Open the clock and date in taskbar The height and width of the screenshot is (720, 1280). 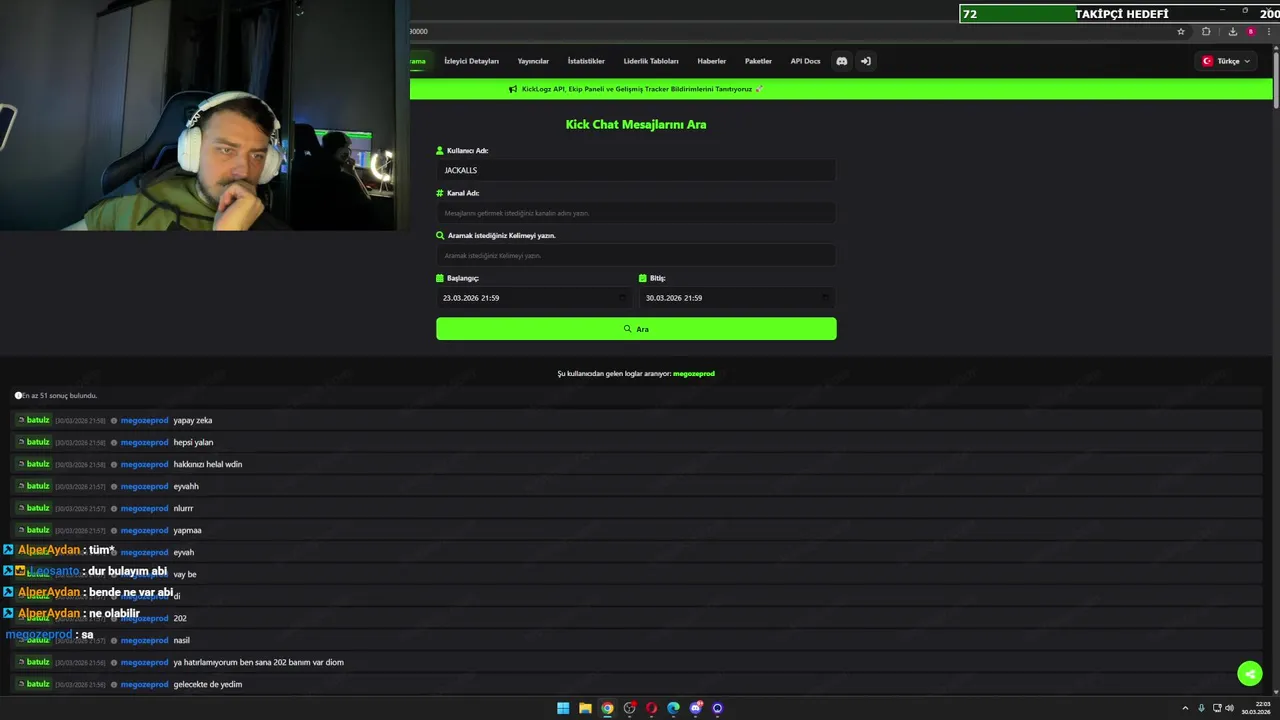pyautogui.click(x=1256, y=708)
